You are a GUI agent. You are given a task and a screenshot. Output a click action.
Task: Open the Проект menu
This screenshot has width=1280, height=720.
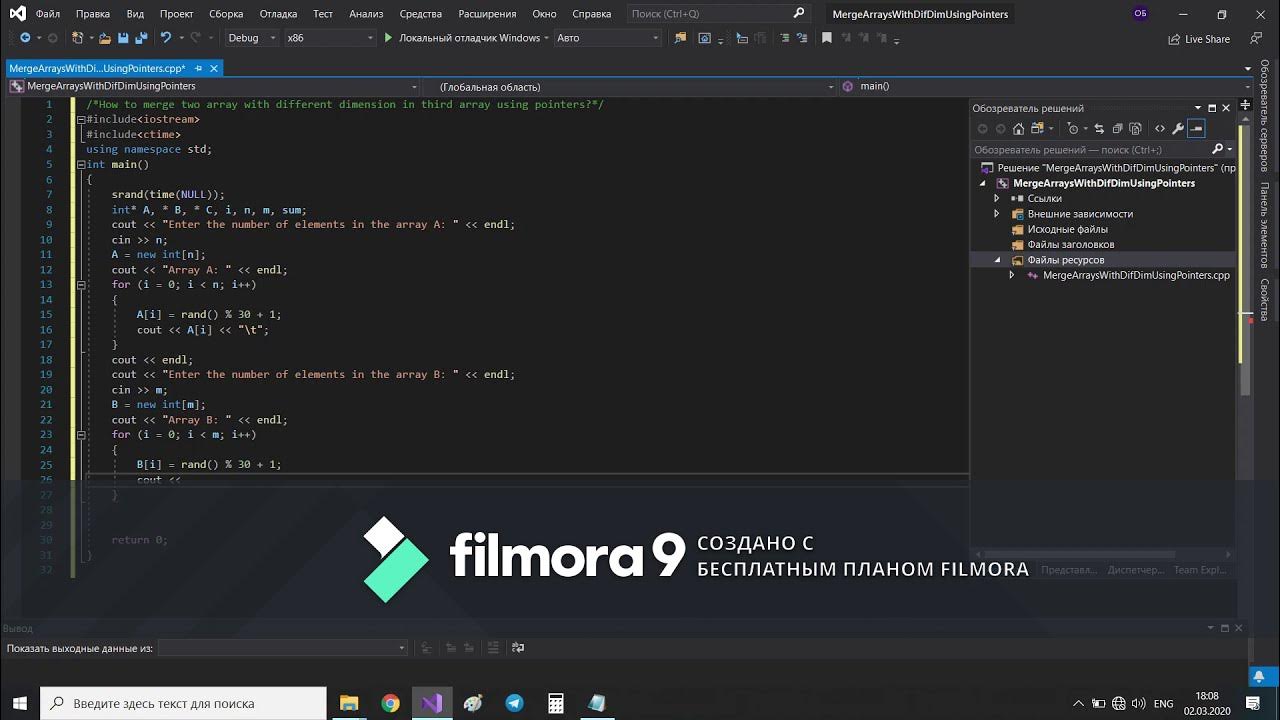(176, 14)
